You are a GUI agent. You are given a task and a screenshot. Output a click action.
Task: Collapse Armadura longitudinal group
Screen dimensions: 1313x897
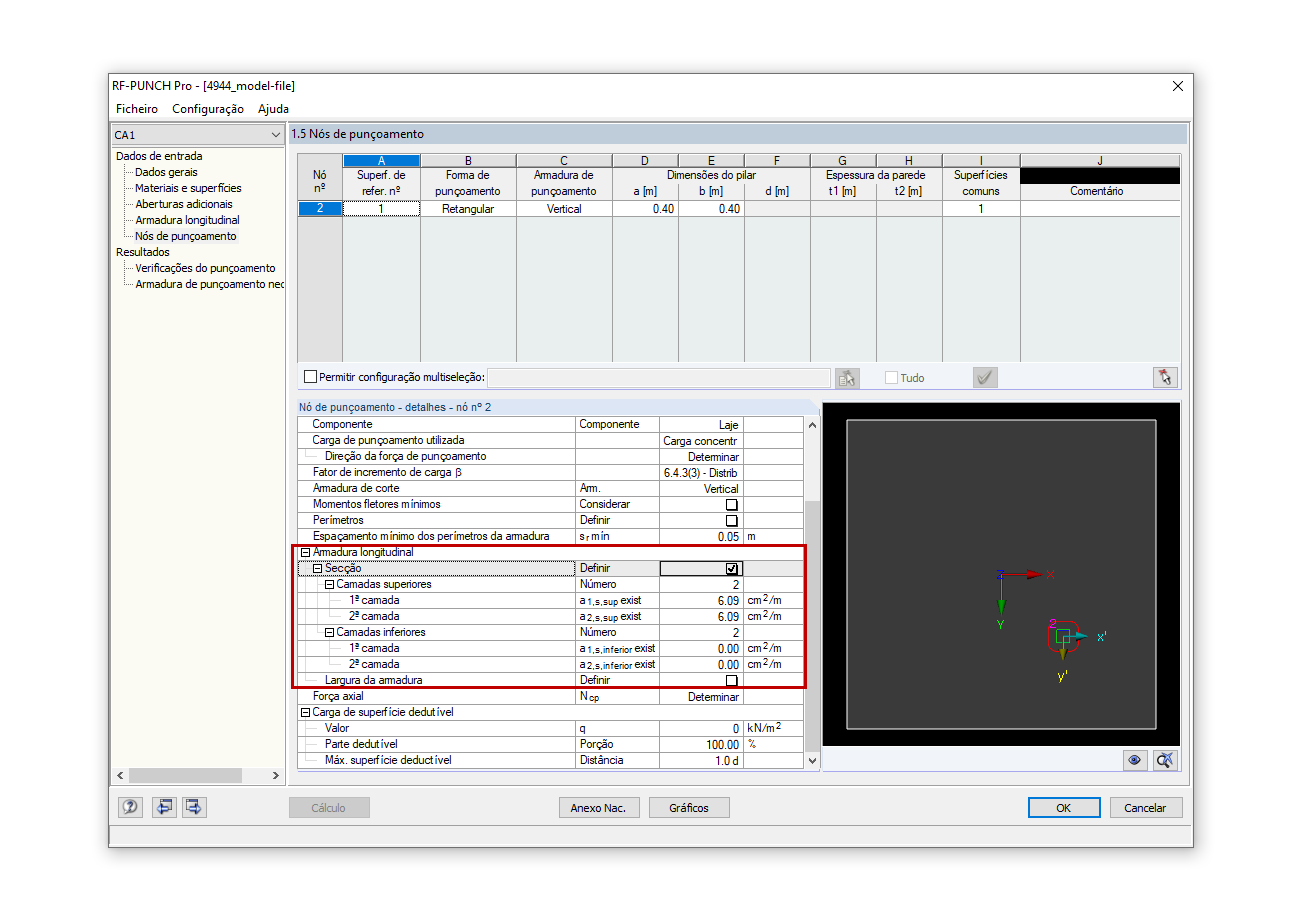(x=306, y=553)
